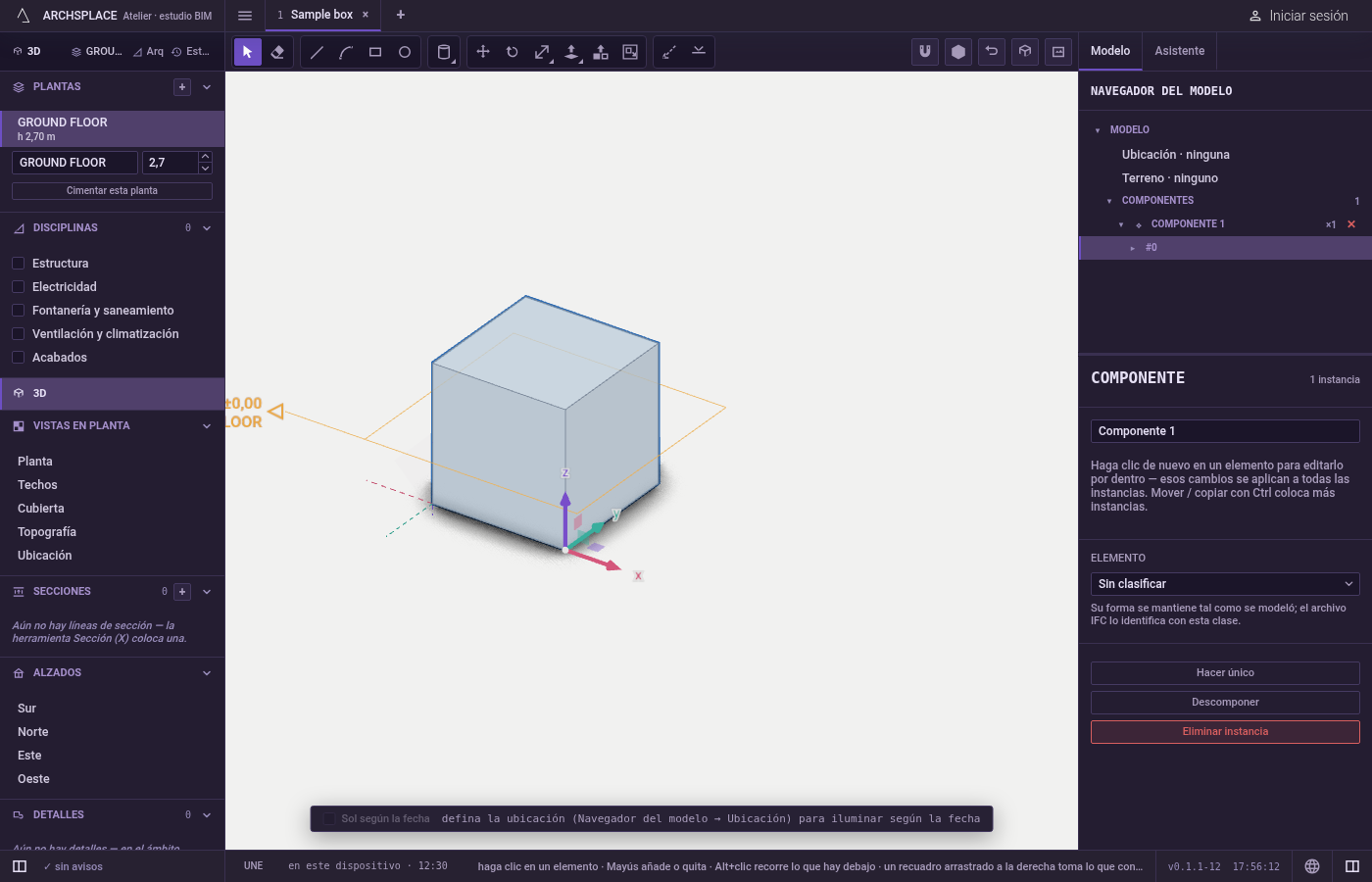Click the Eliminar instancia button
The width and height of the screenshot is (1372, 882).
click(x=1225, y=732)
